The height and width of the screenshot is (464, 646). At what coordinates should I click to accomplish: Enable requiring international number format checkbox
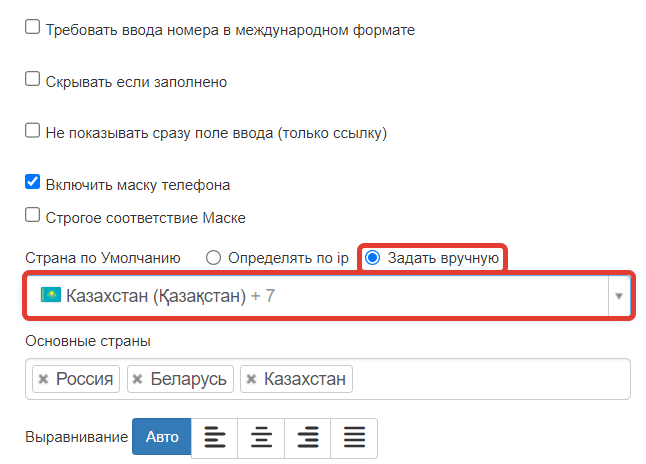tap(33, 27)
